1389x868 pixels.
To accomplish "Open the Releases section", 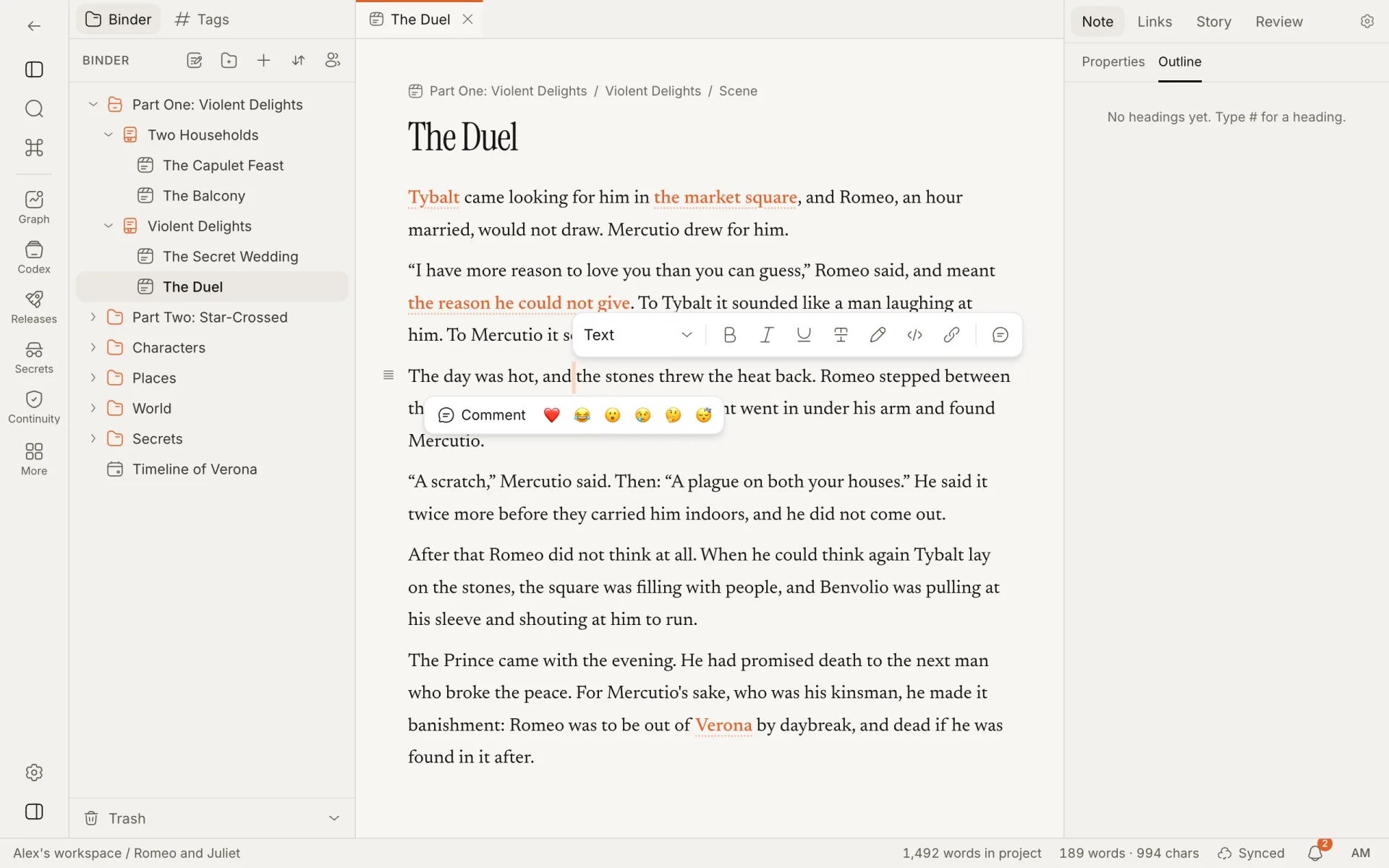I will (34, 307).
